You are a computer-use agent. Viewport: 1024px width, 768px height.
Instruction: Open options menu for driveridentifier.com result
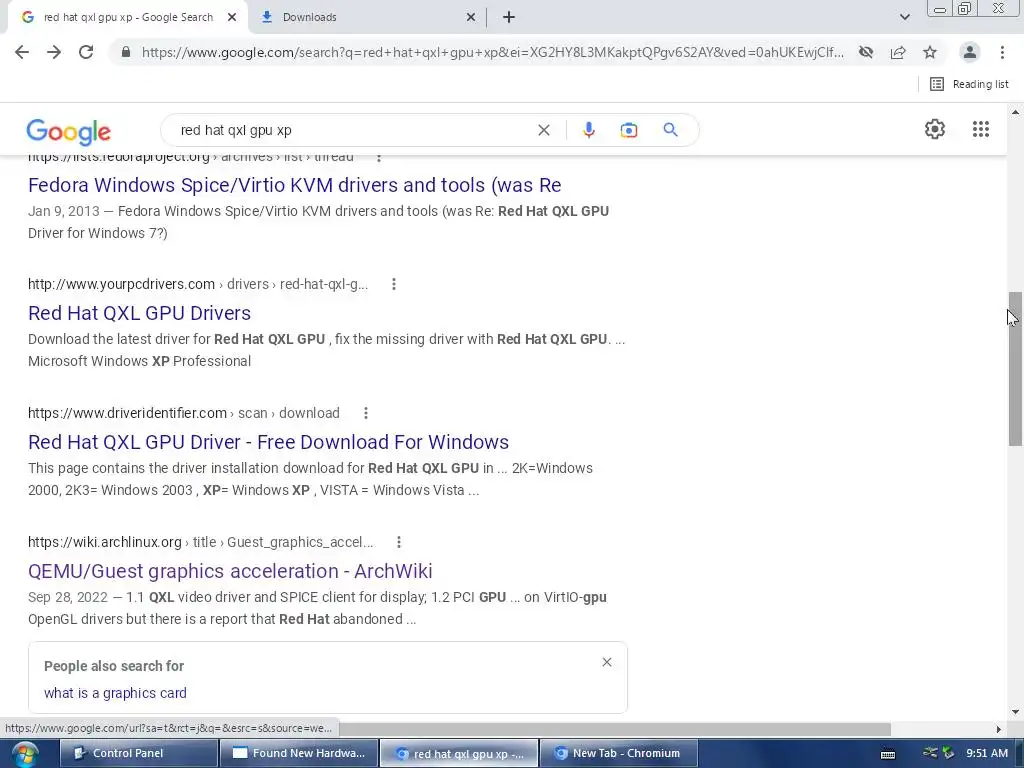tap(366, 413)
